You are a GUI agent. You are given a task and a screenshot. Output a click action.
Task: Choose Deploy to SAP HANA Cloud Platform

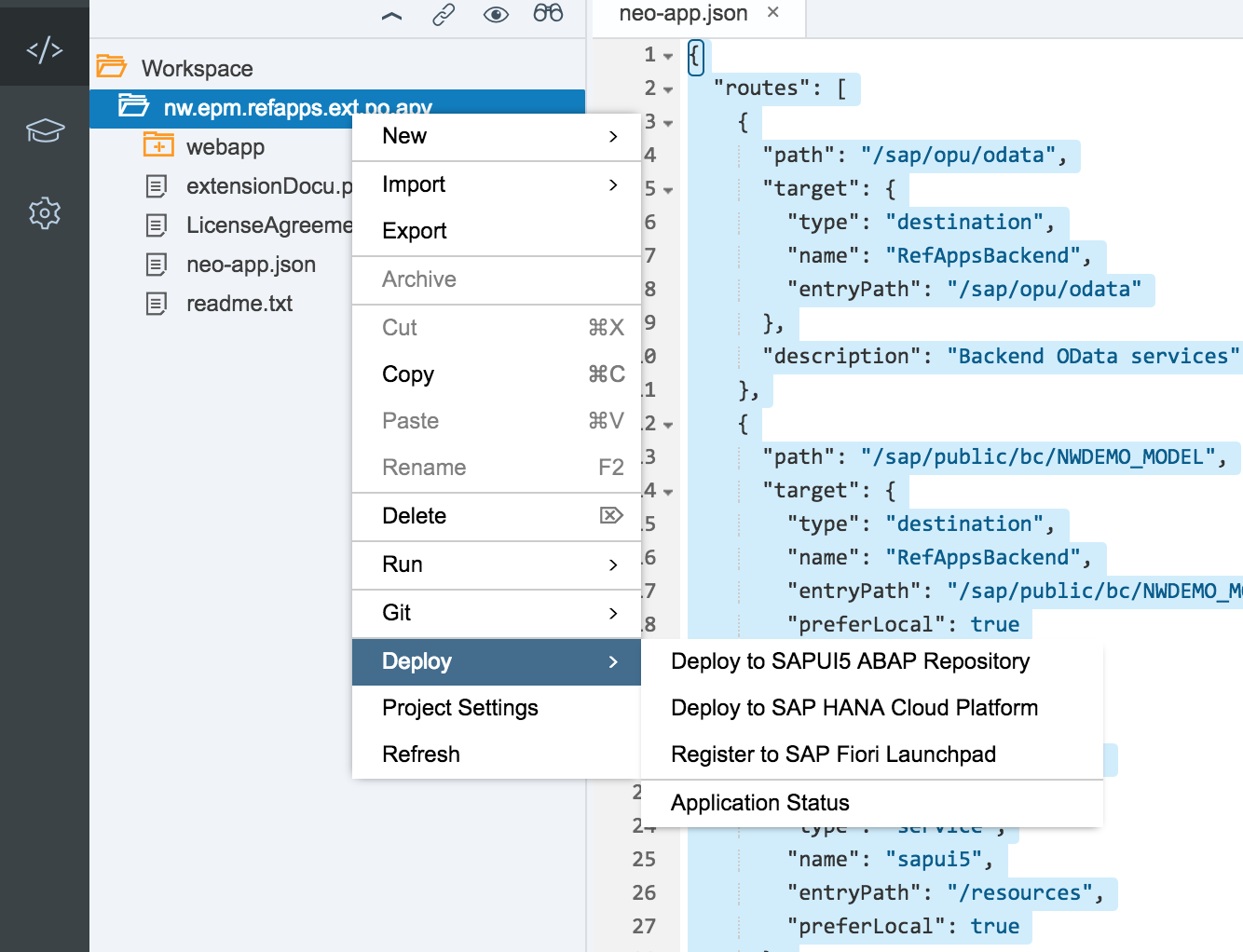(872, 708)
